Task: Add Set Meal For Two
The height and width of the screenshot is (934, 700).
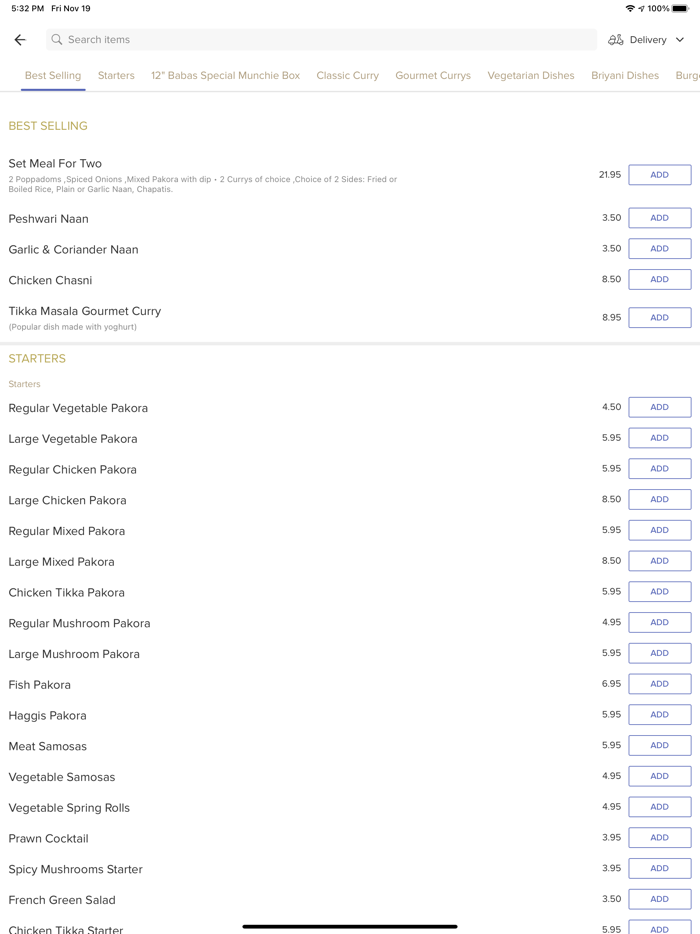Action: (659, 175)
